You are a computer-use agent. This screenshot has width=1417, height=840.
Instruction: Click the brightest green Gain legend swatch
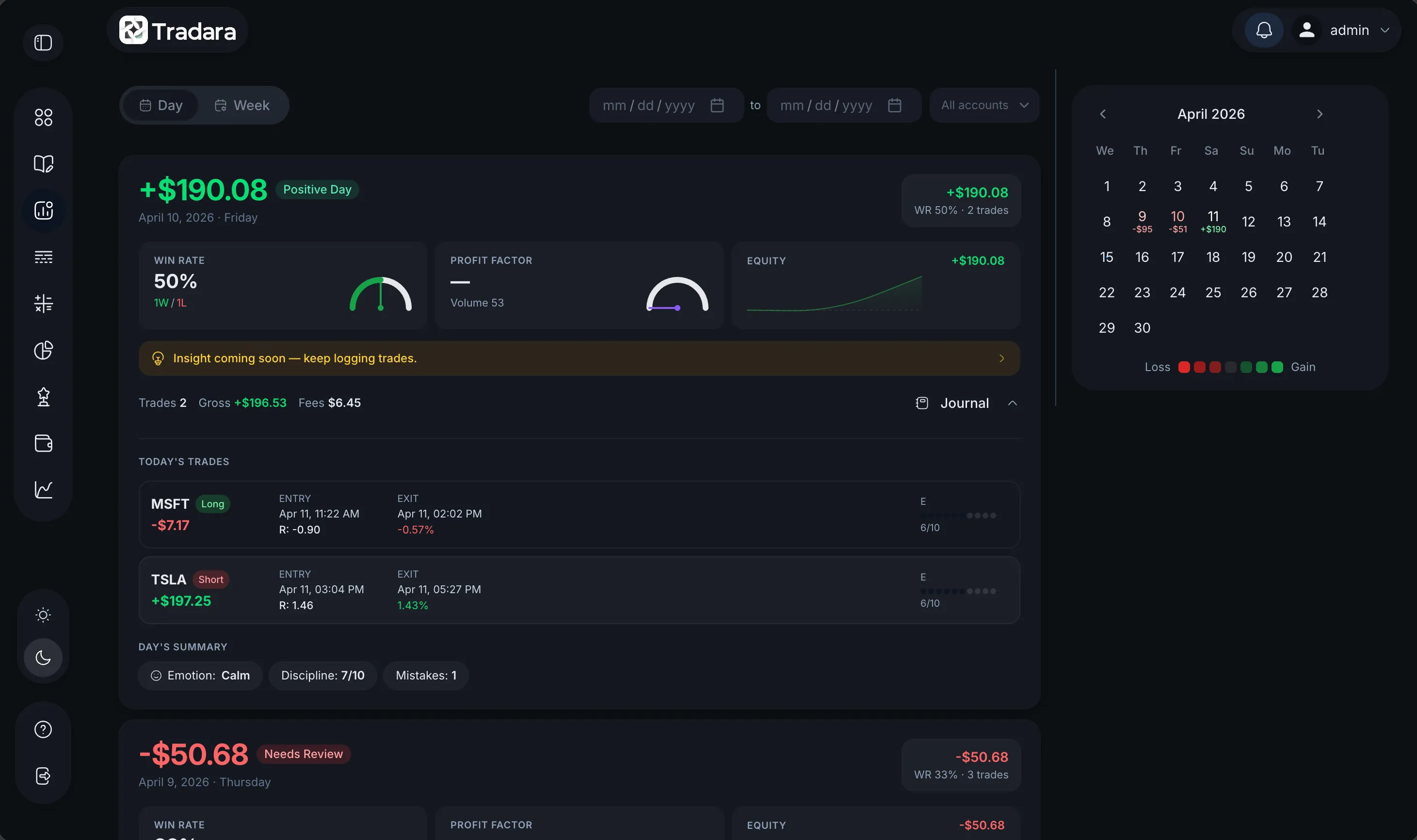1277,367
